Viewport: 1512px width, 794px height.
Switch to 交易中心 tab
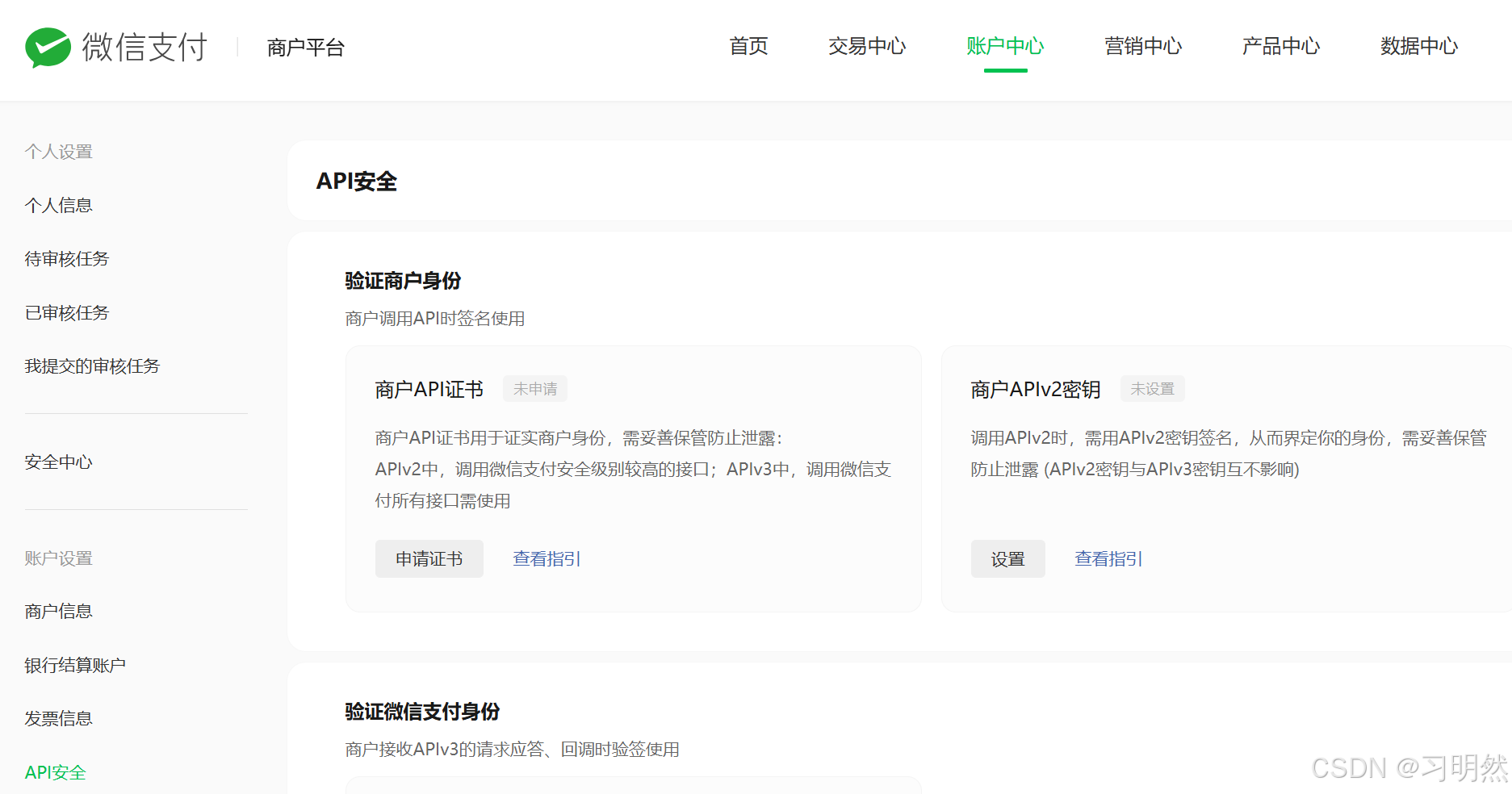(867, 46)
